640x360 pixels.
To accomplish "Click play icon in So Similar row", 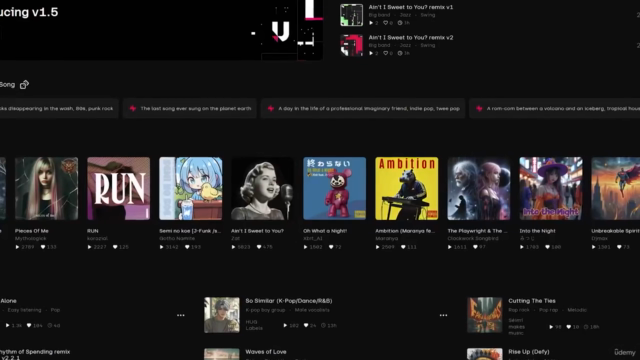I will [285, 325].
